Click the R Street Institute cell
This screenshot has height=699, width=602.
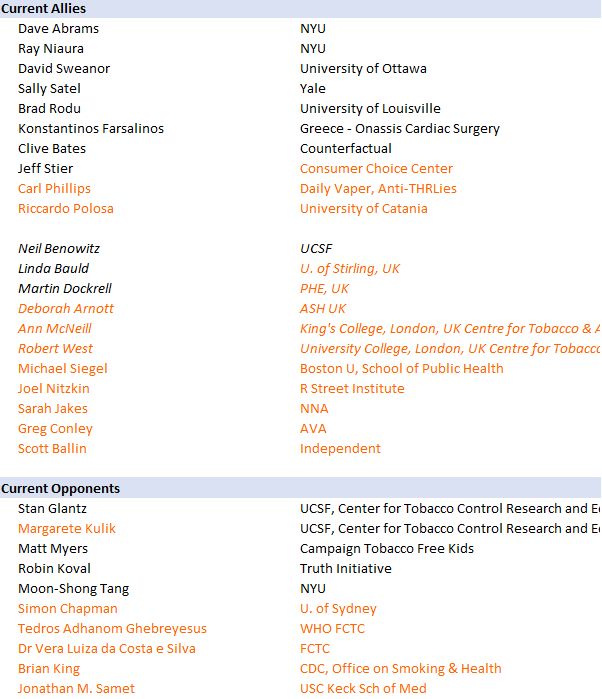[352, 389]
